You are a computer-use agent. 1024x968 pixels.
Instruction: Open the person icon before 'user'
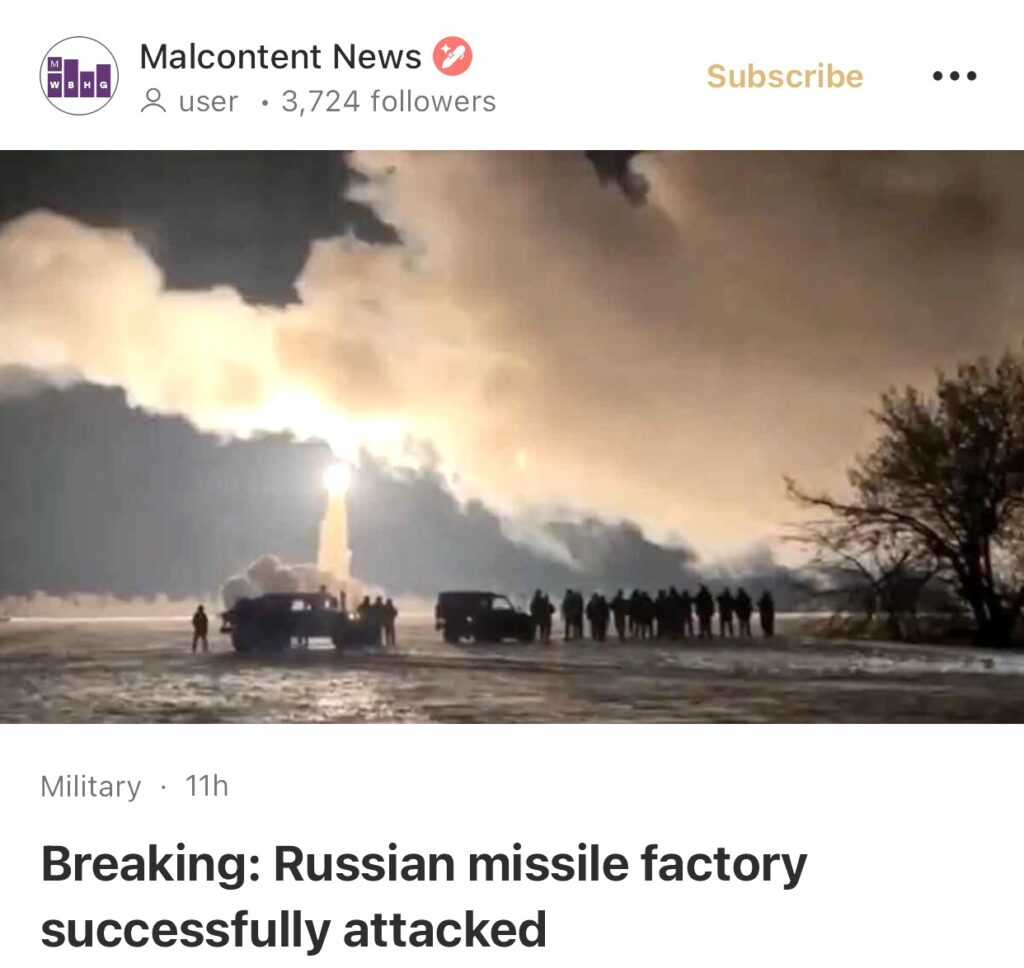pyautogui.click(x=153, y=101)
